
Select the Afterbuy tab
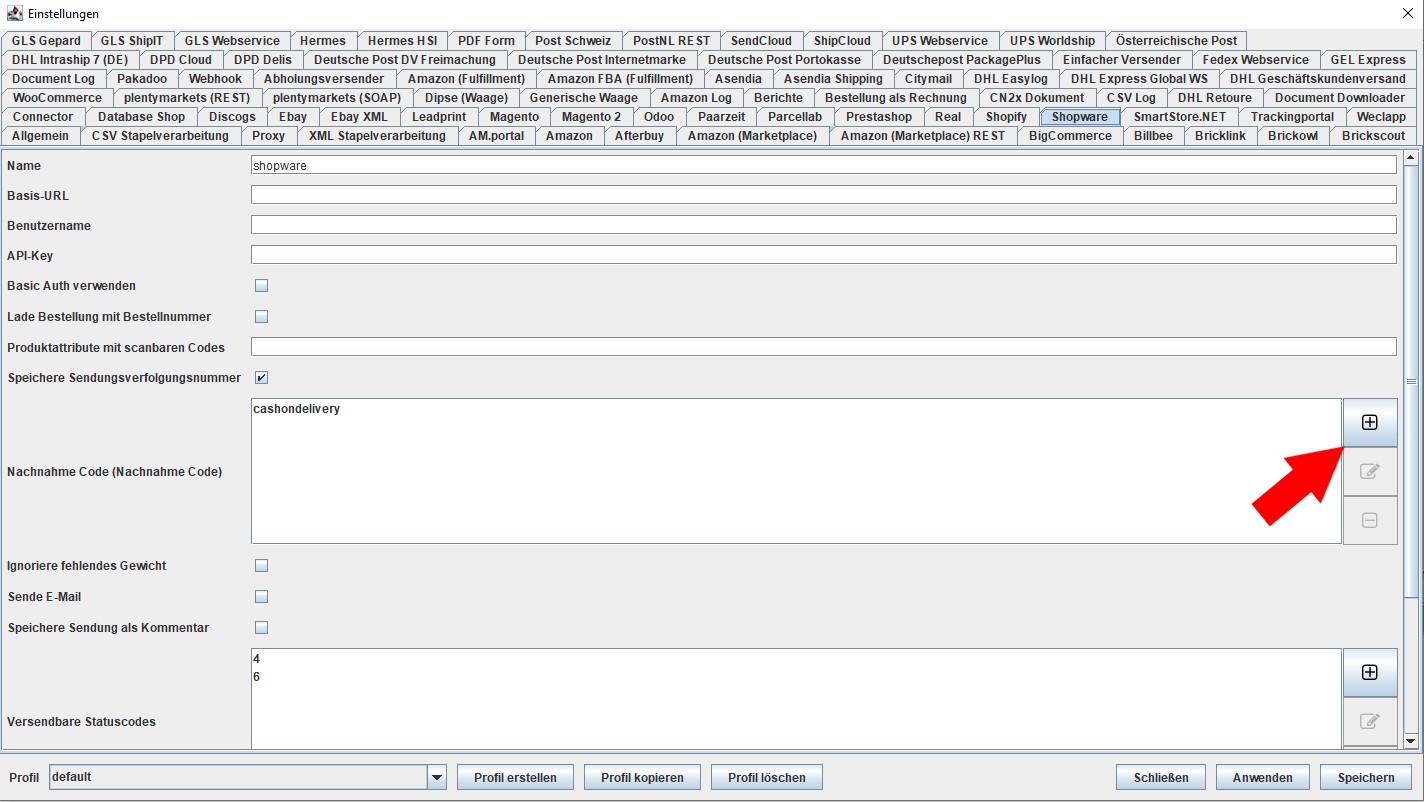click(x=639, y=136)
